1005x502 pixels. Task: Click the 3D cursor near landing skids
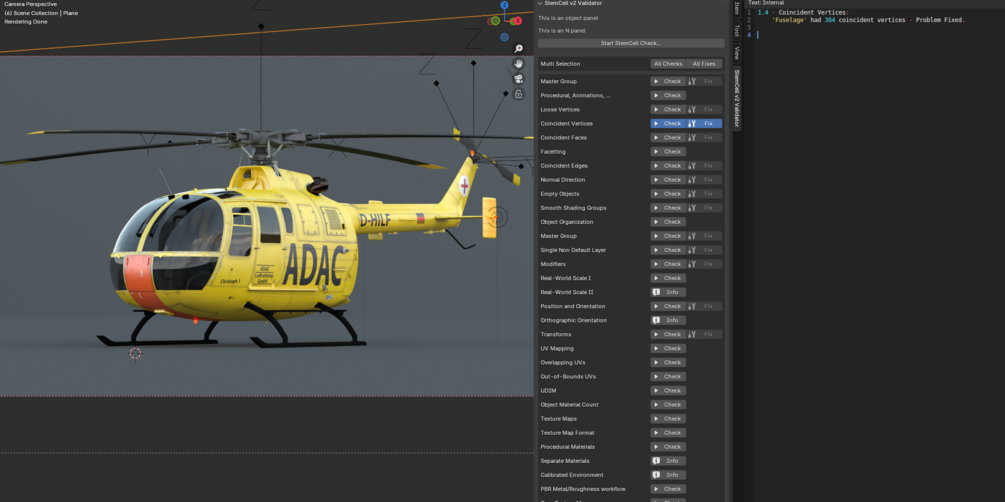(x=135, y=353)
